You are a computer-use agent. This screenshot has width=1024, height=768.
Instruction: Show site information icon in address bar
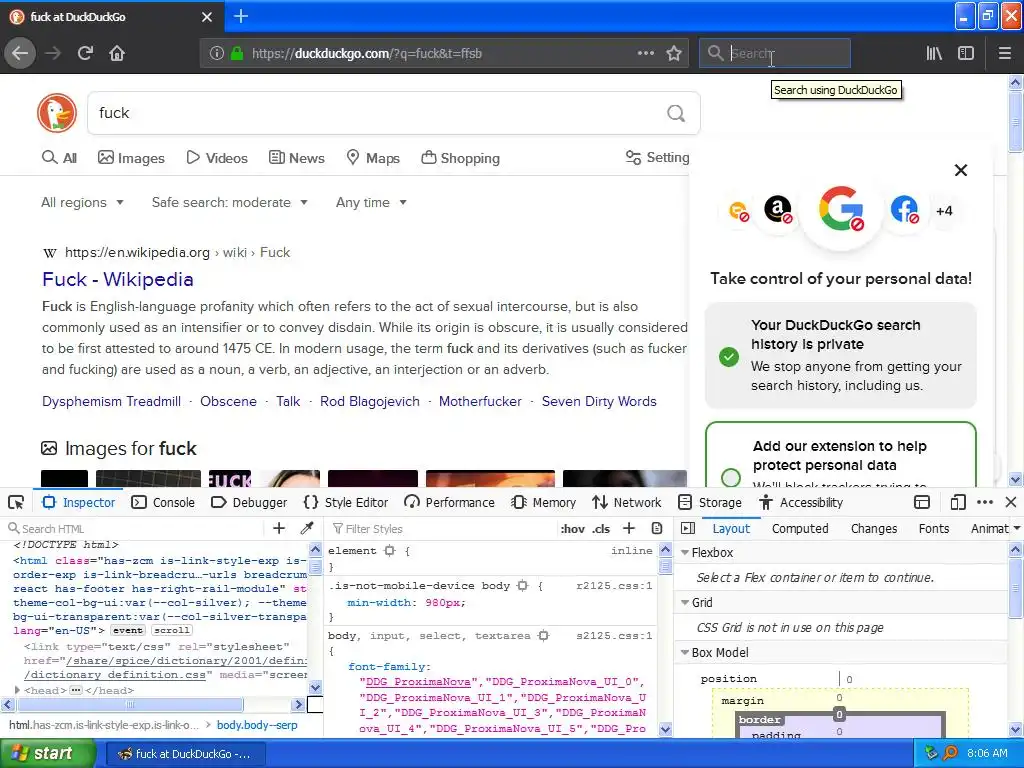[x=217, y=53]
